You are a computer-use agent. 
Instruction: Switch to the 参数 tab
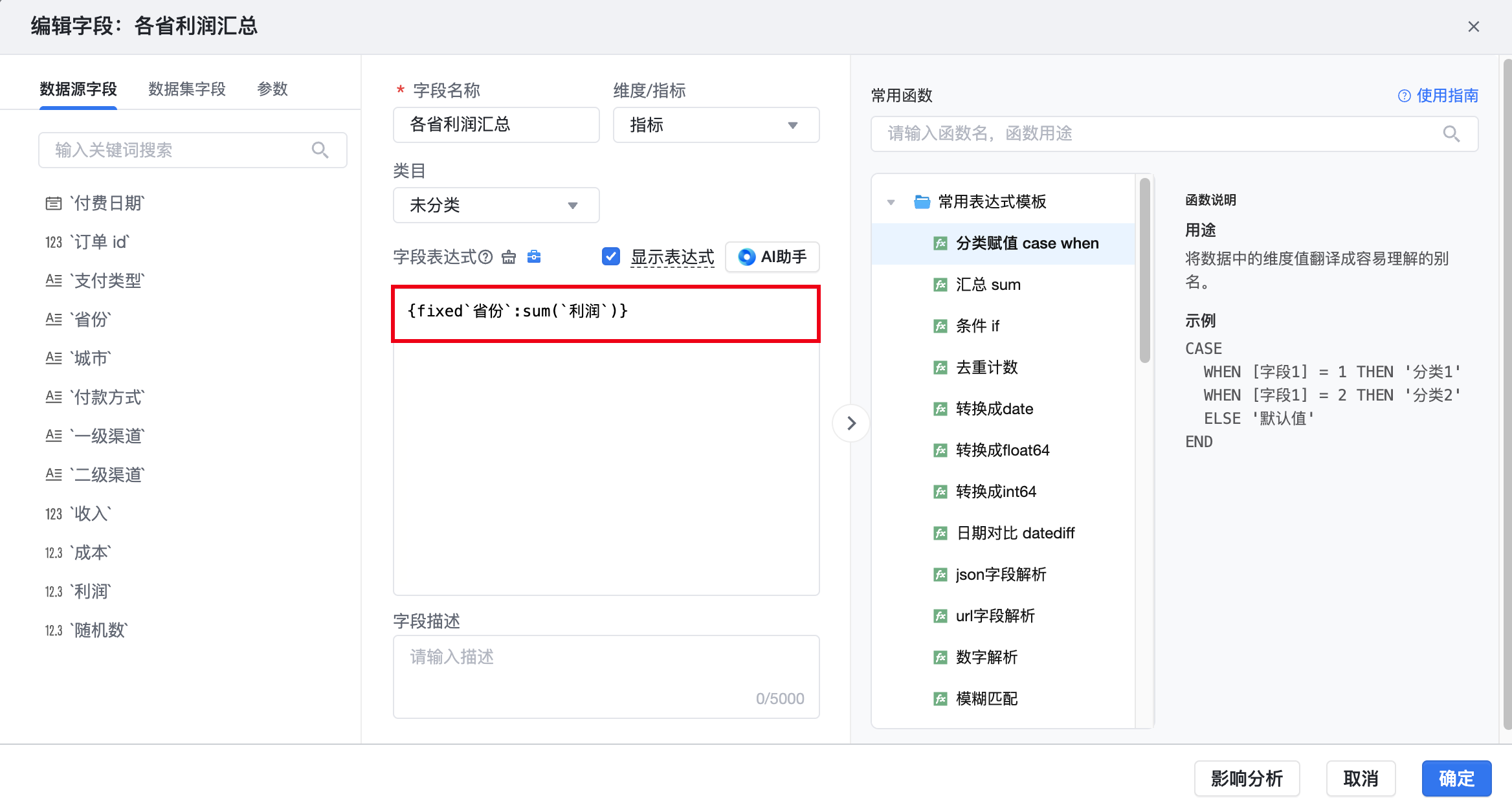pos(272,89)
